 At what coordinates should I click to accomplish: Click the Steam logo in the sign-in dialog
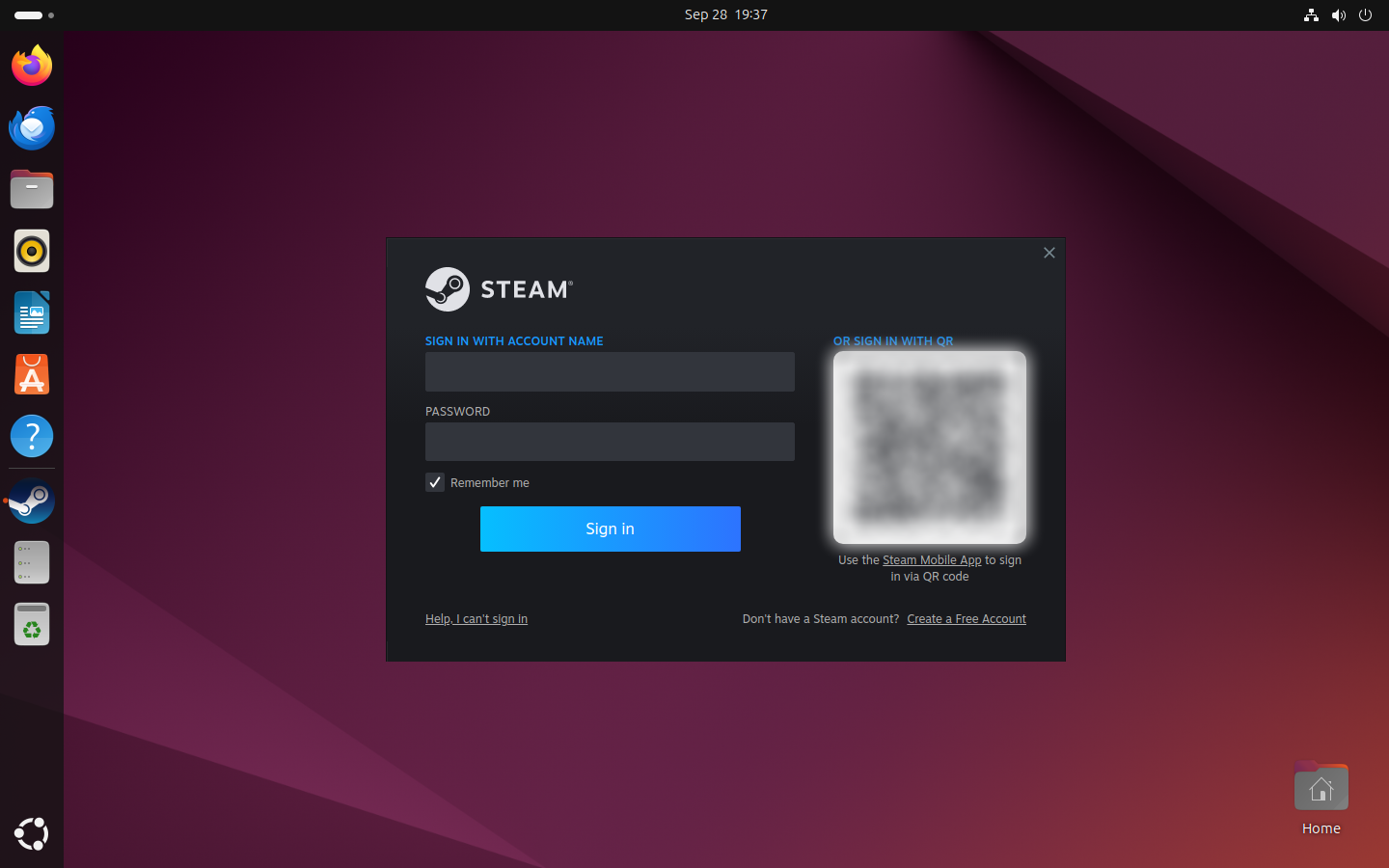tap(499, 289)
